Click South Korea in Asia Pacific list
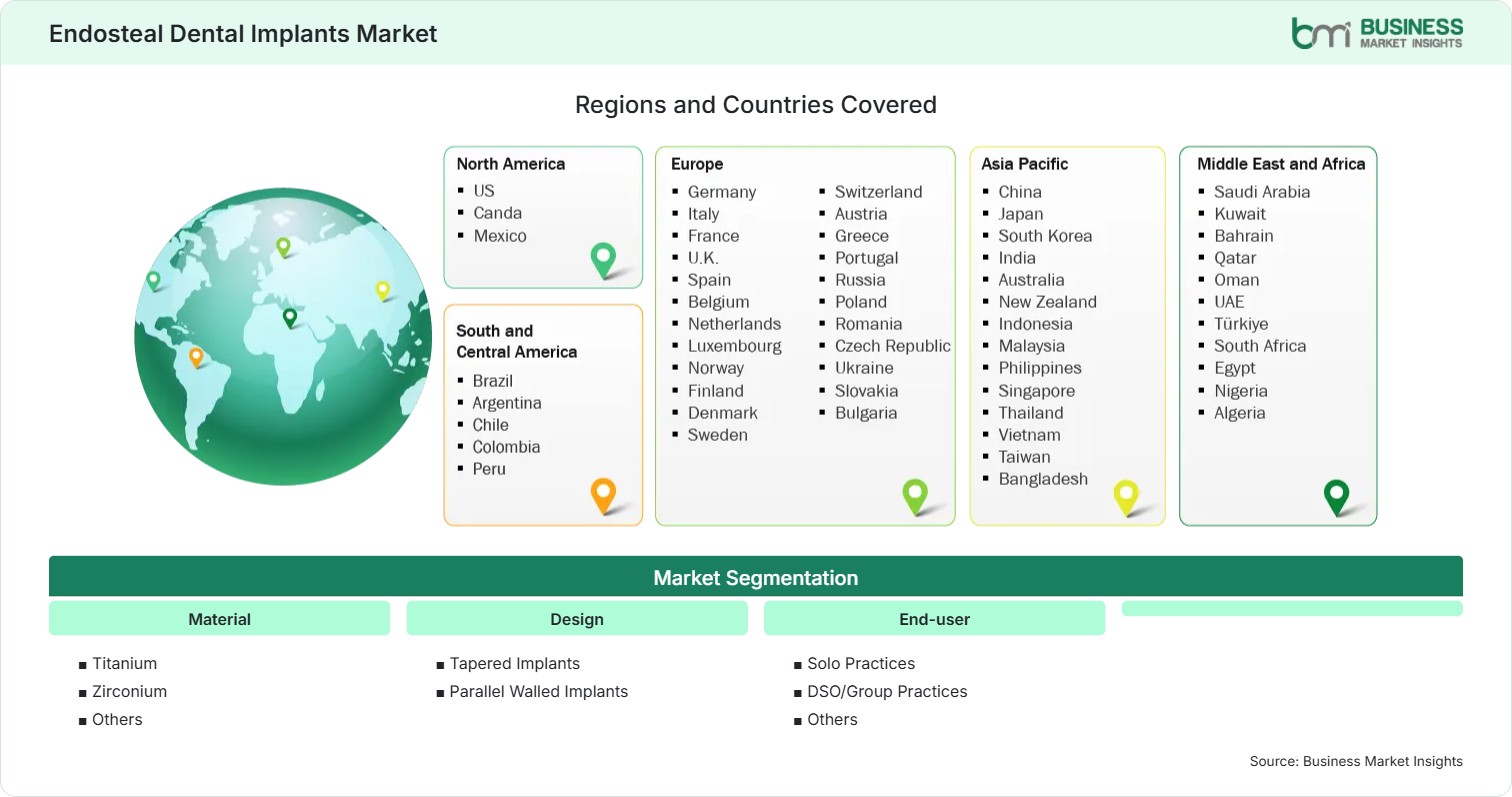 (1045, 235)
